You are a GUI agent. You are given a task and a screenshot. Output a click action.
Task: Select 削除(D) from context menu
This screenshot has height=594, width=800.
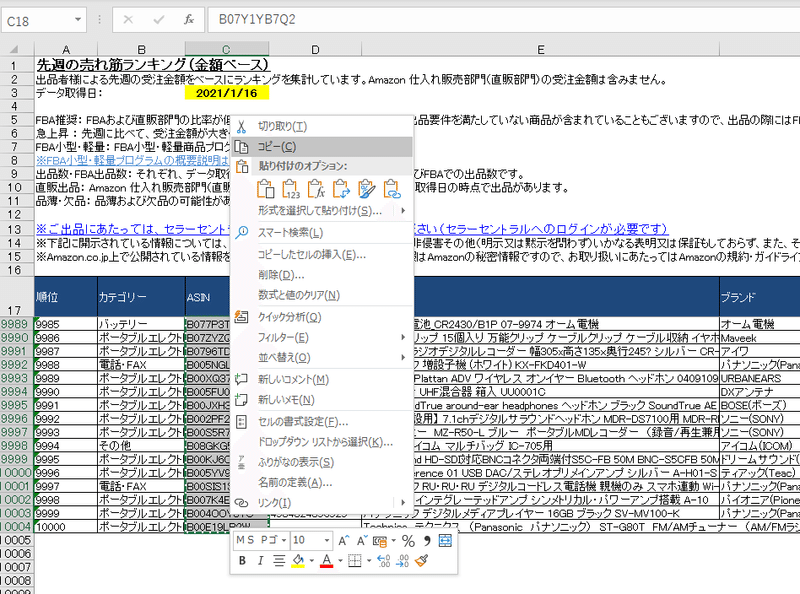pyautogui.click(x=322, y=275)
